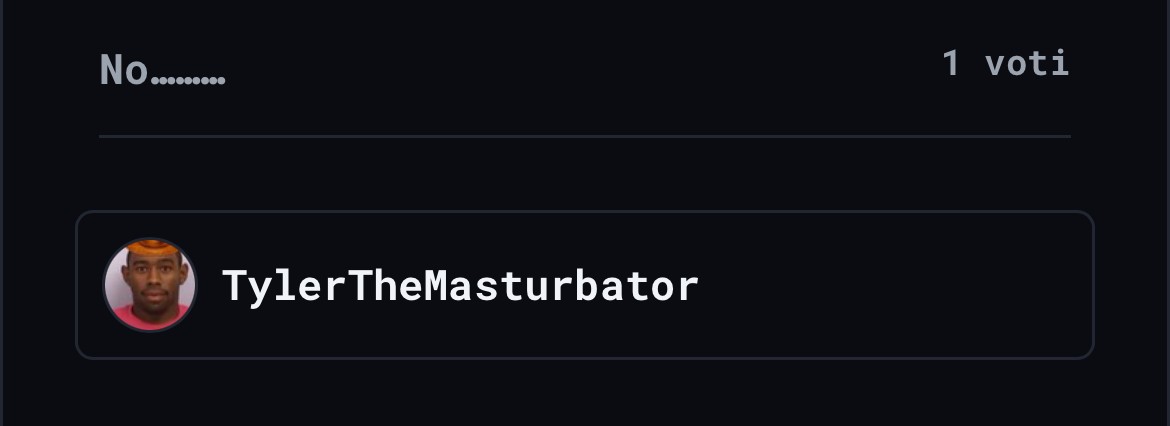Image resolution: width=1170 pixels, height=426 pixels.
Task: Click the empty space above the voter card
Action: 585,175
